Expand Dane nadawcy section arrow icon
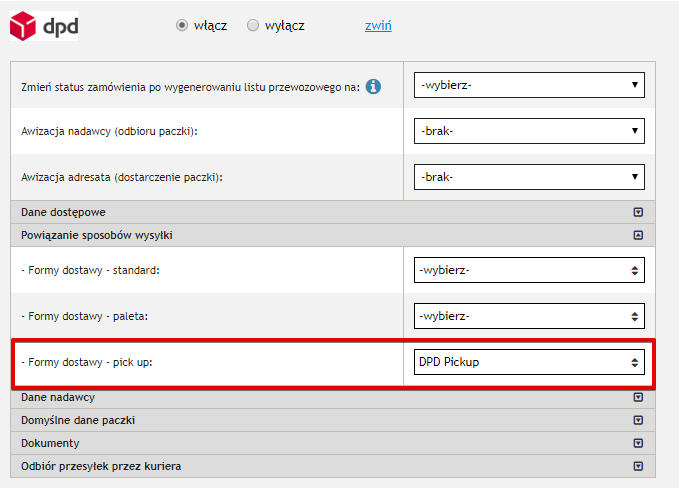This screenshot has width=679, height=489. pos(637,397)
